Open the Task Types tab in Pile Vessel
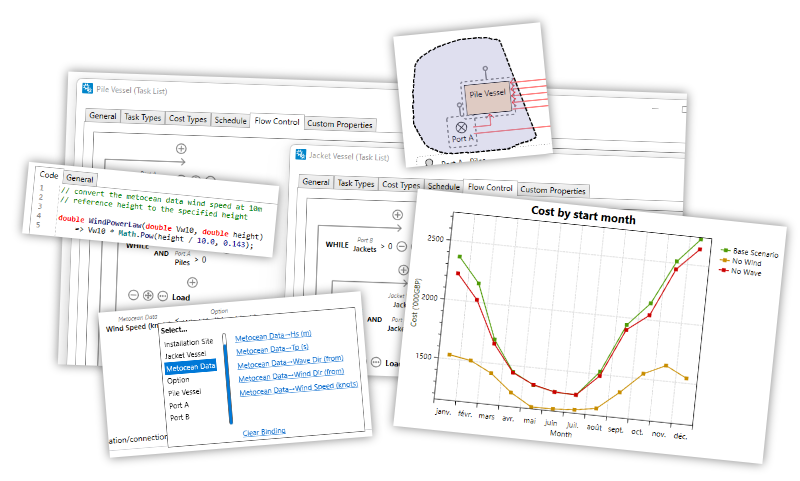The height and width of the screenshot is (481, 800). pos(142,118)
